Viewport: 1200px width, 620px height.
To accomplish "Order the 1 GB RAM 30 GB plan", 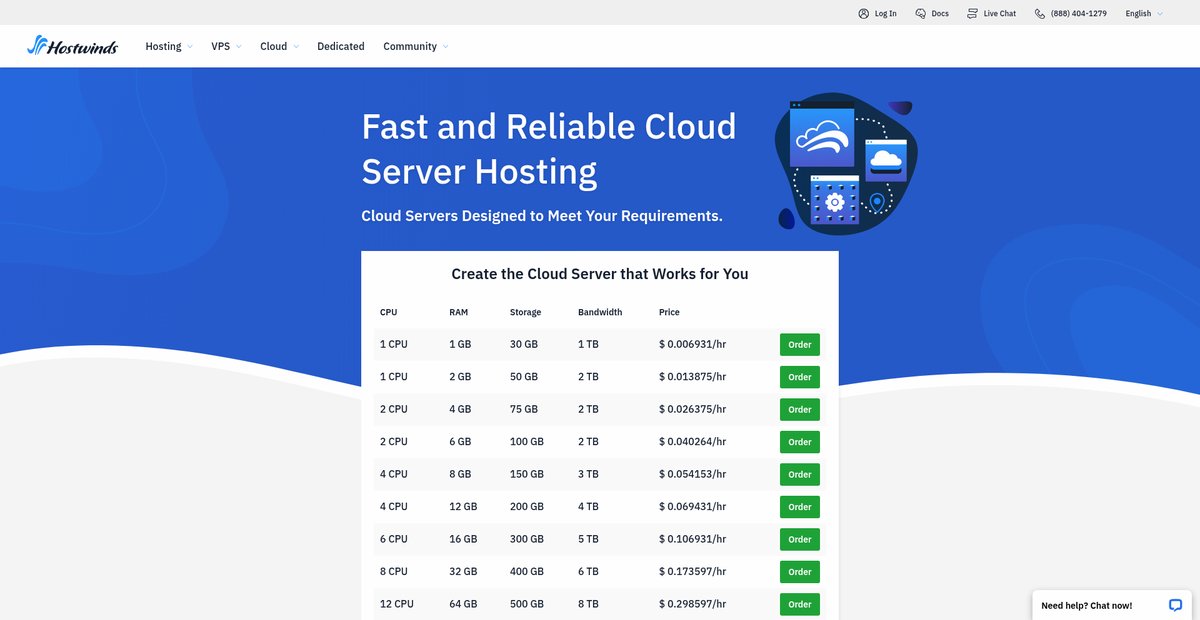I will [x=800, y=344].
